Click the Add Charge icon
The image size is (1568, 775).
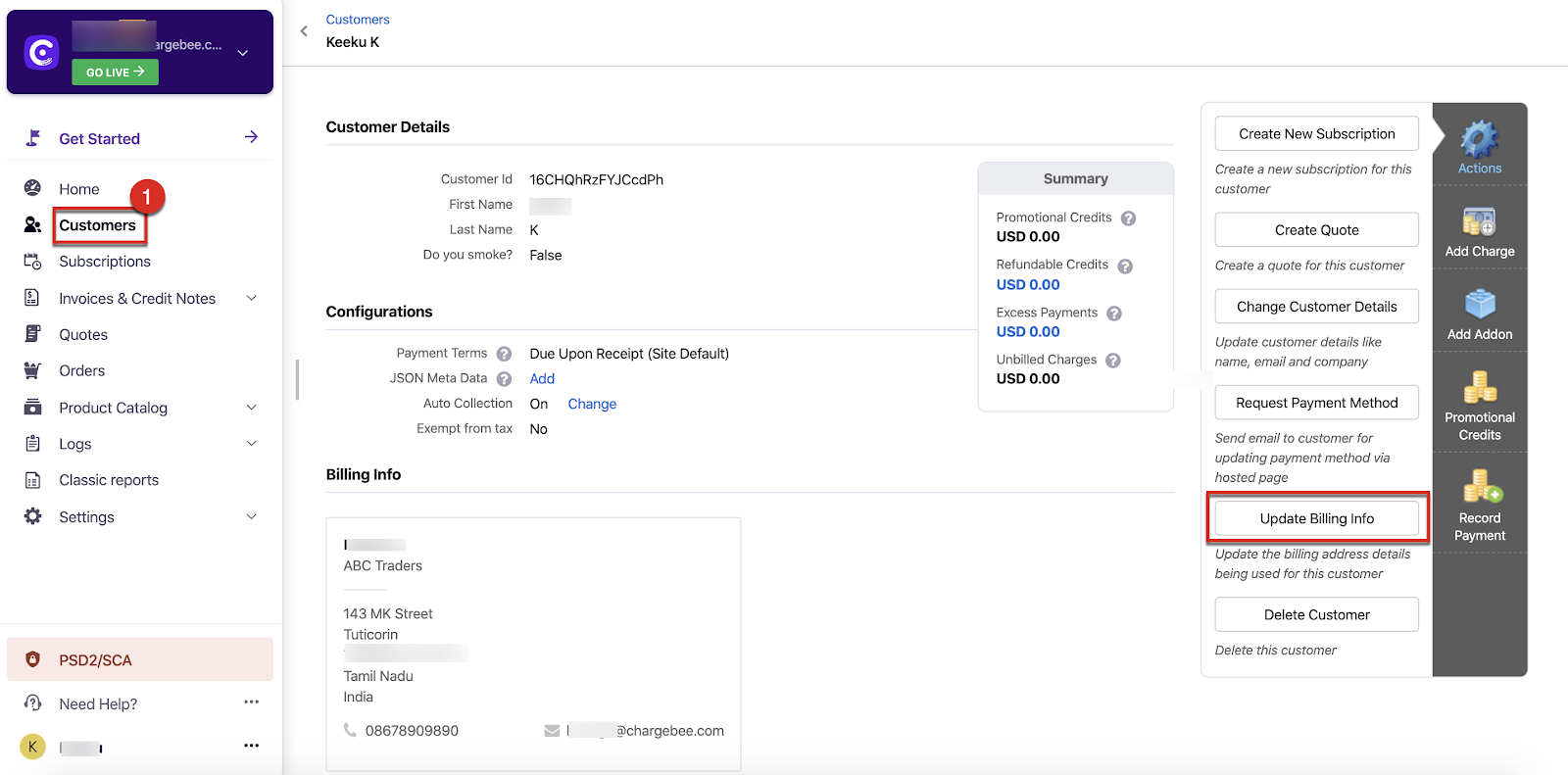click(1480, 222)
